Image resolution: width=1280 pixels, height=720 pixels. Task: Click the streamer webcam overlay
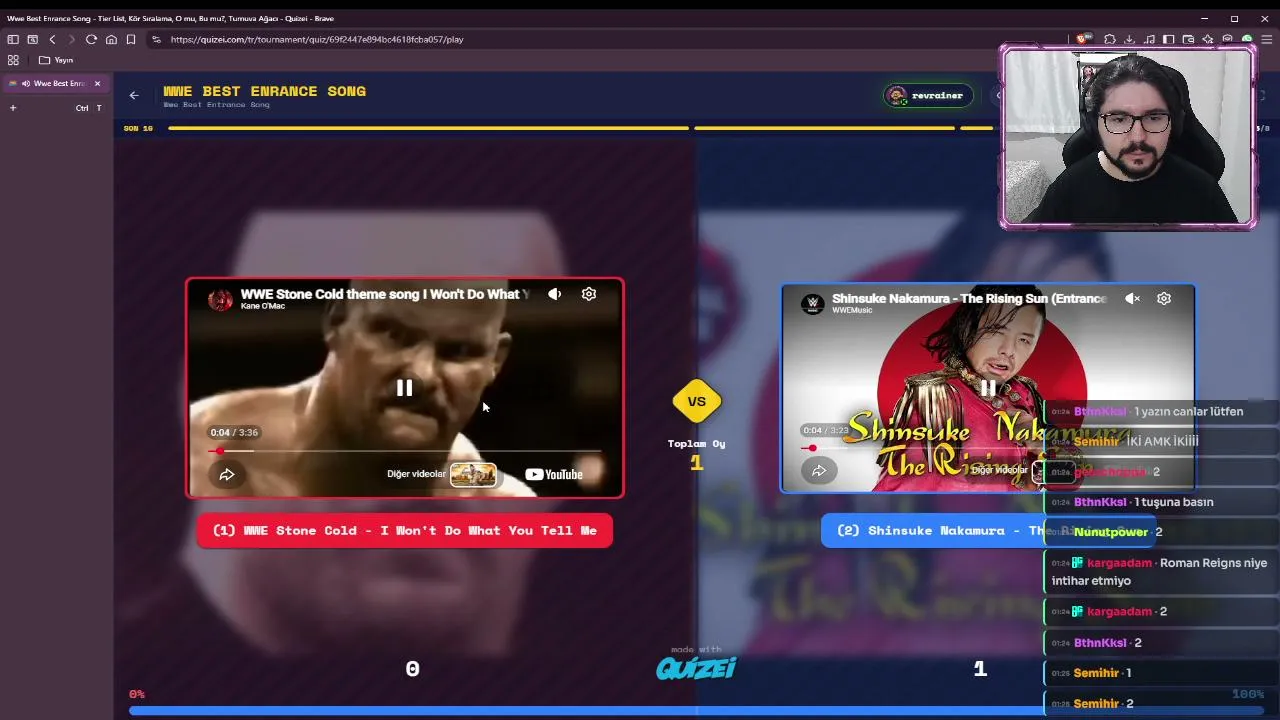tap(1127, 137)
